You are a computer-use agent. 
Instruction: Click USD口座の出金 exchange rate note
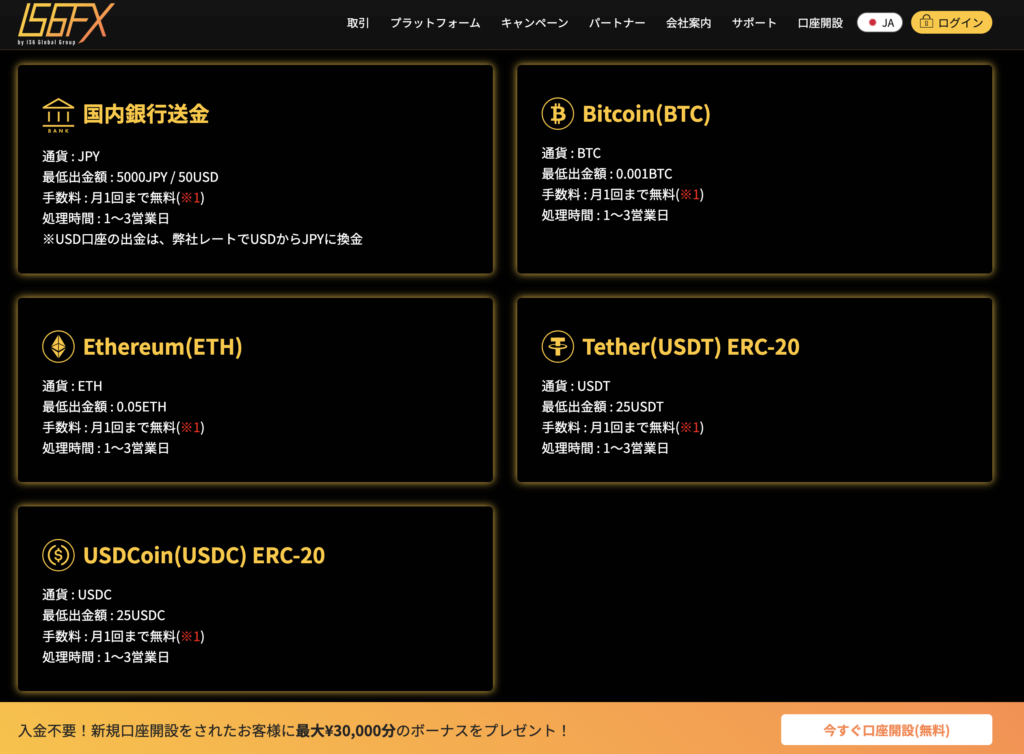pyautogui.click(x=202, y=240)
